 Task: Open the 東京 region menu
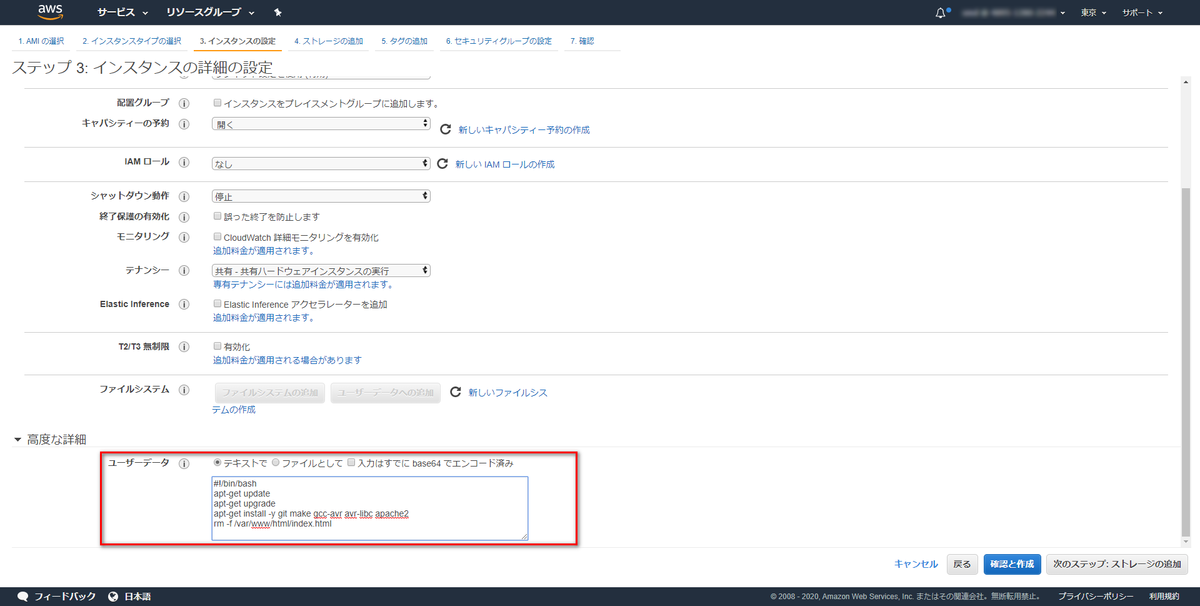[1094, 13]
